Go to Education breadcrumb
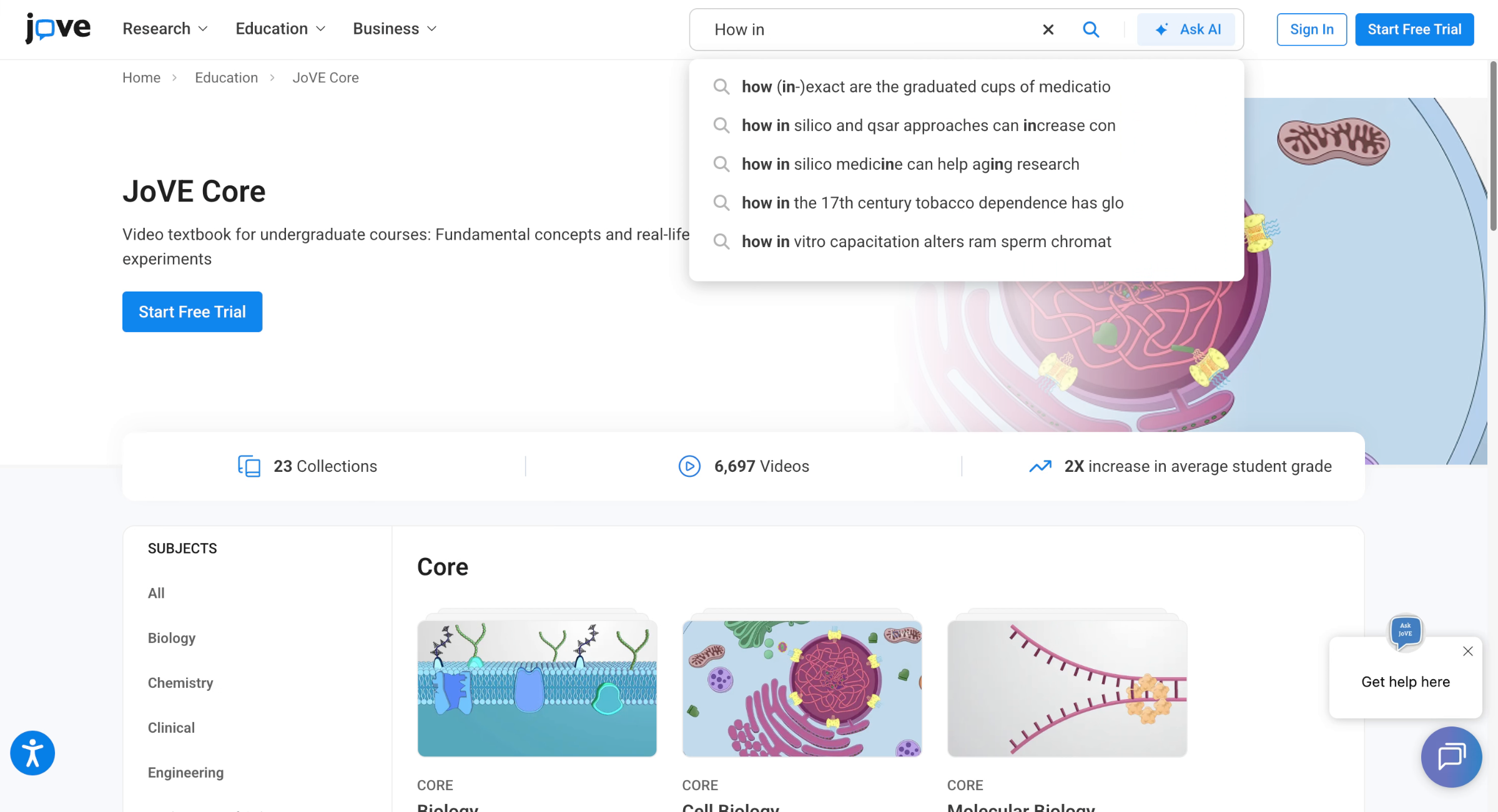The width and height of the screenshot is (1498, 812). point(226,77)
